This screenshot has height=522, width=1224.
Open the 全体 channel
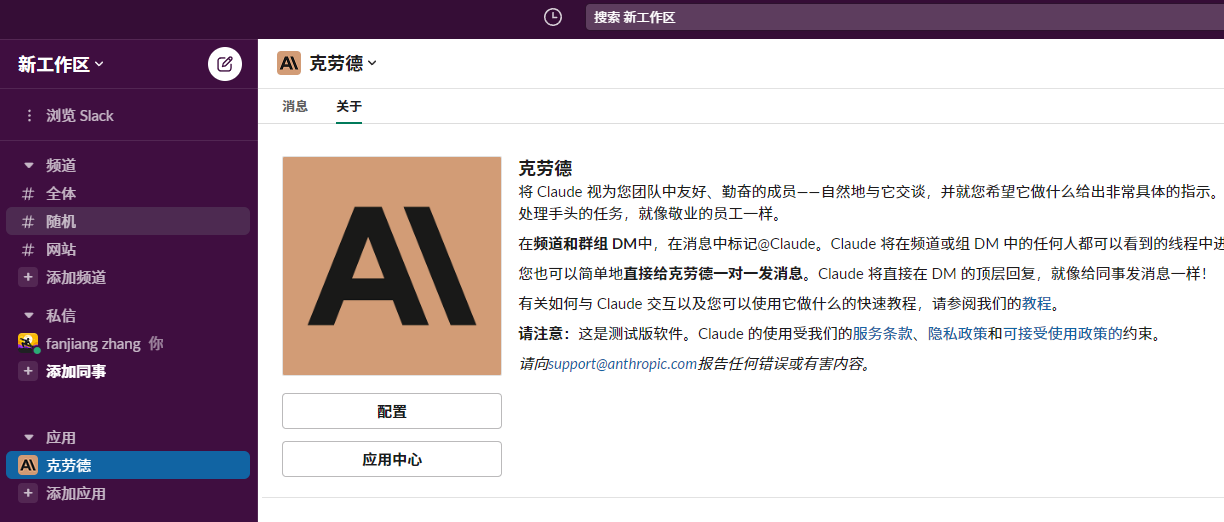click(x=128, y=193)
